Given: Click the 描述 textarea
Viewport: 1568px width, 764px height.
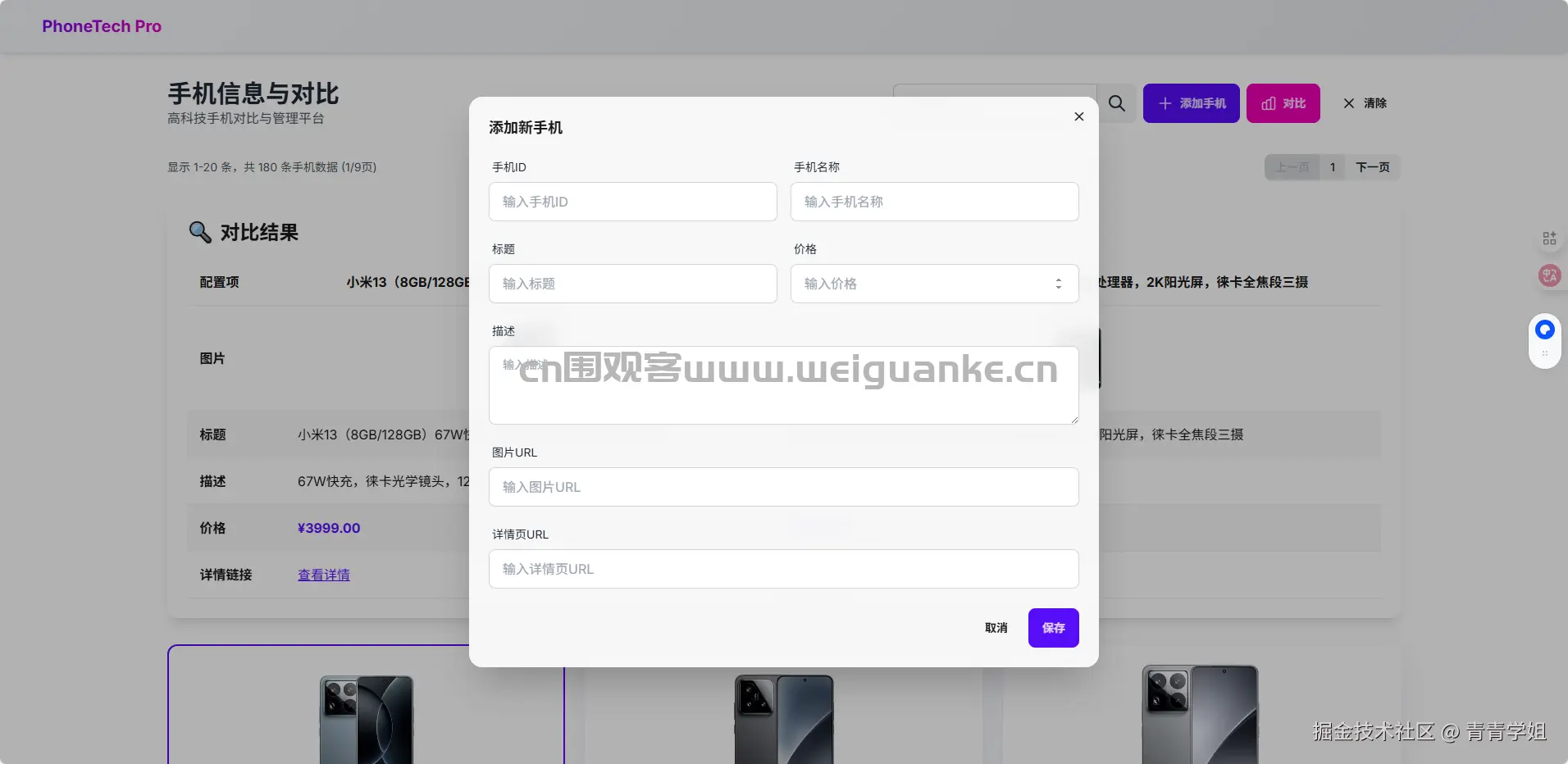Looking at the screenshot, I should pyautogui.click(x=784, y=385).
